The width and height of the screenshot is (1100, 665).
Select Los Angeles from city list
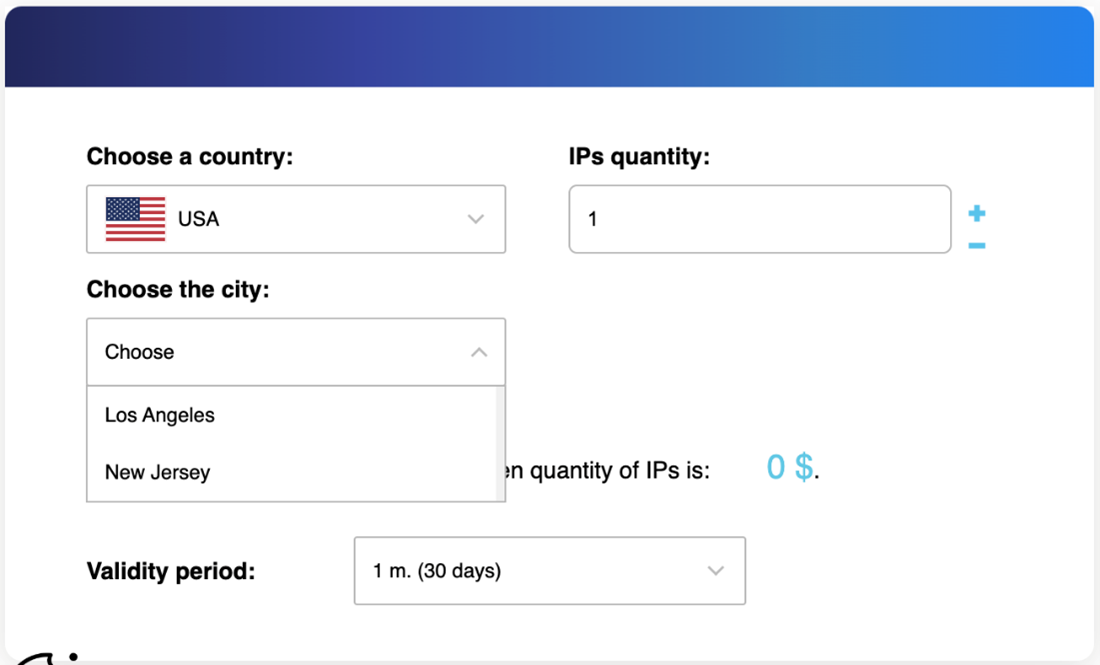point(160,415)
